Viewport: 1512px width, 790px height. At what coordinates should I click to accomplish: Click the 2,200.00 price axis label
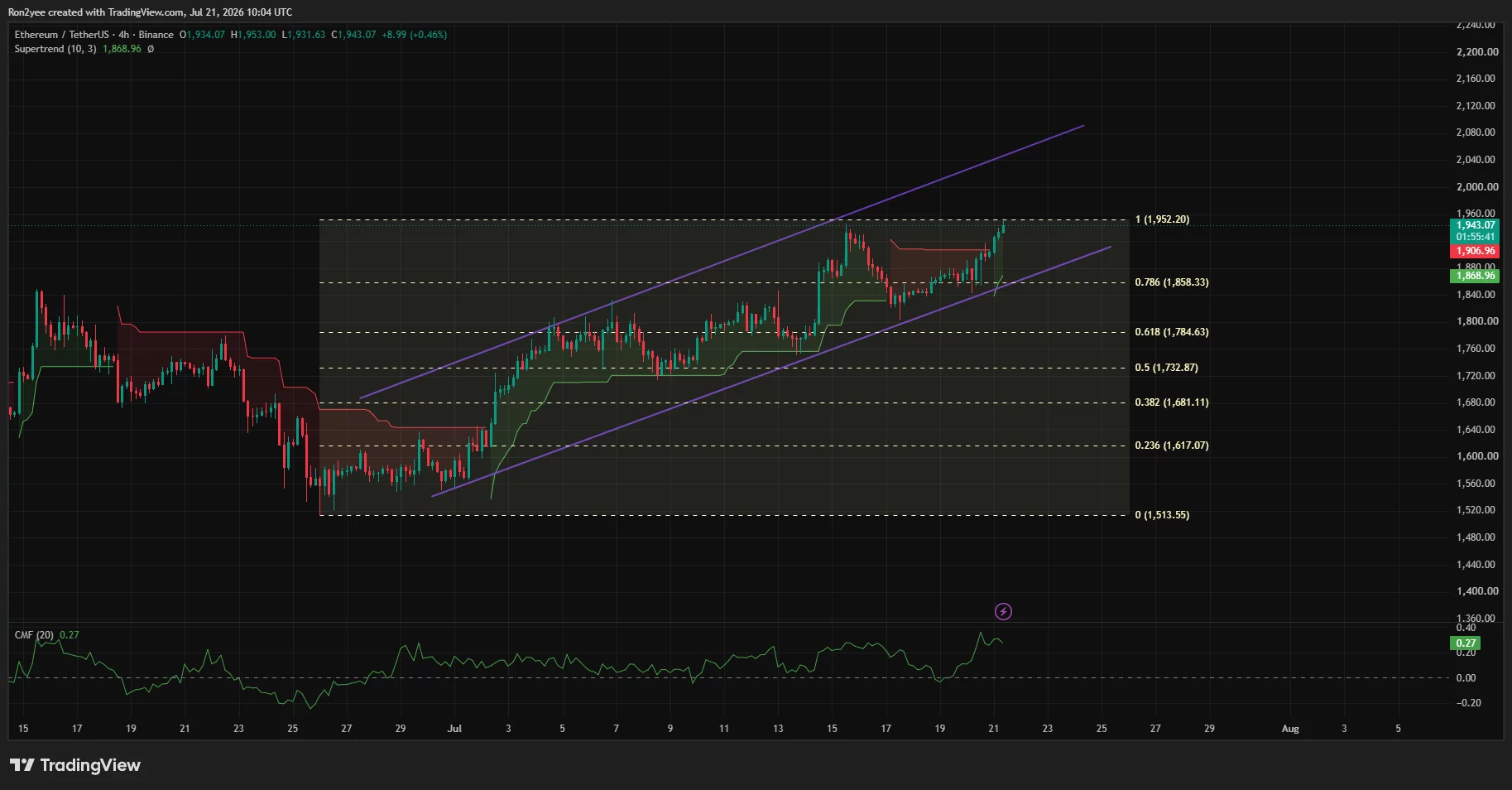tap(1477, 52)
